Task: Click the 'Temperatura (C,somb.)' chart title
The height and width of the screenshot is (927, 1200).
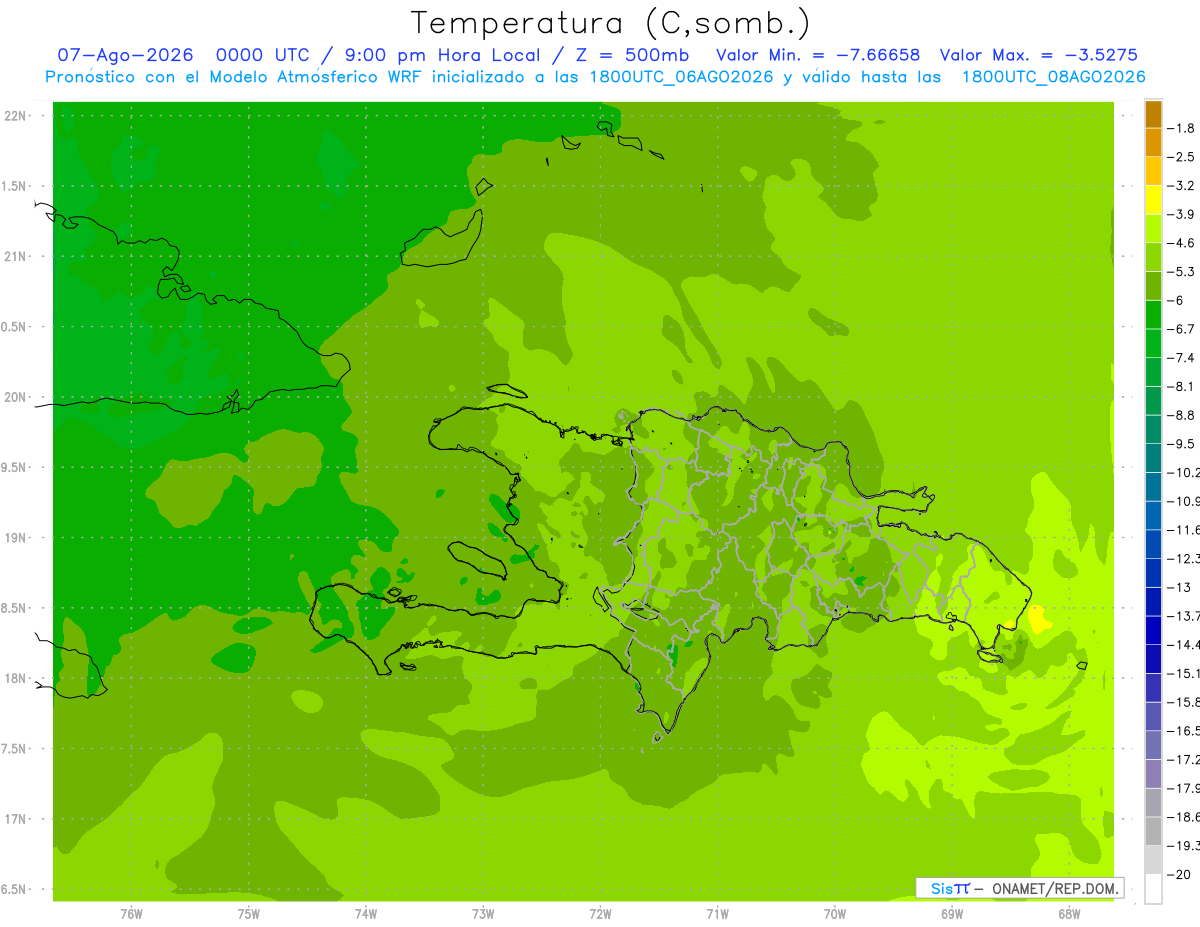Action: 611,23
